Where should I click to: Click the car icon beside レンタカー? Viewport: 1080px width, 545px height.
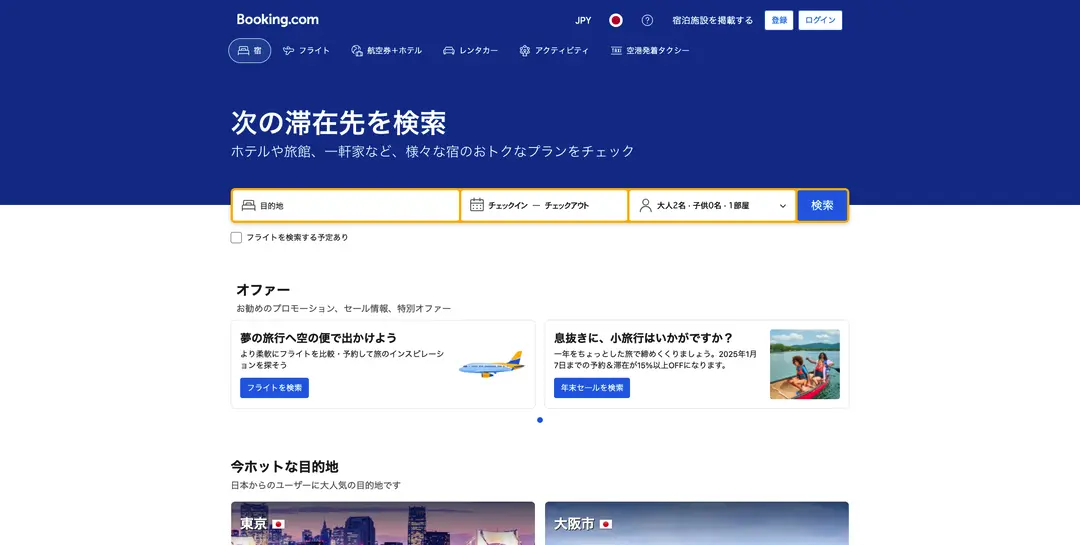point(448,50)
